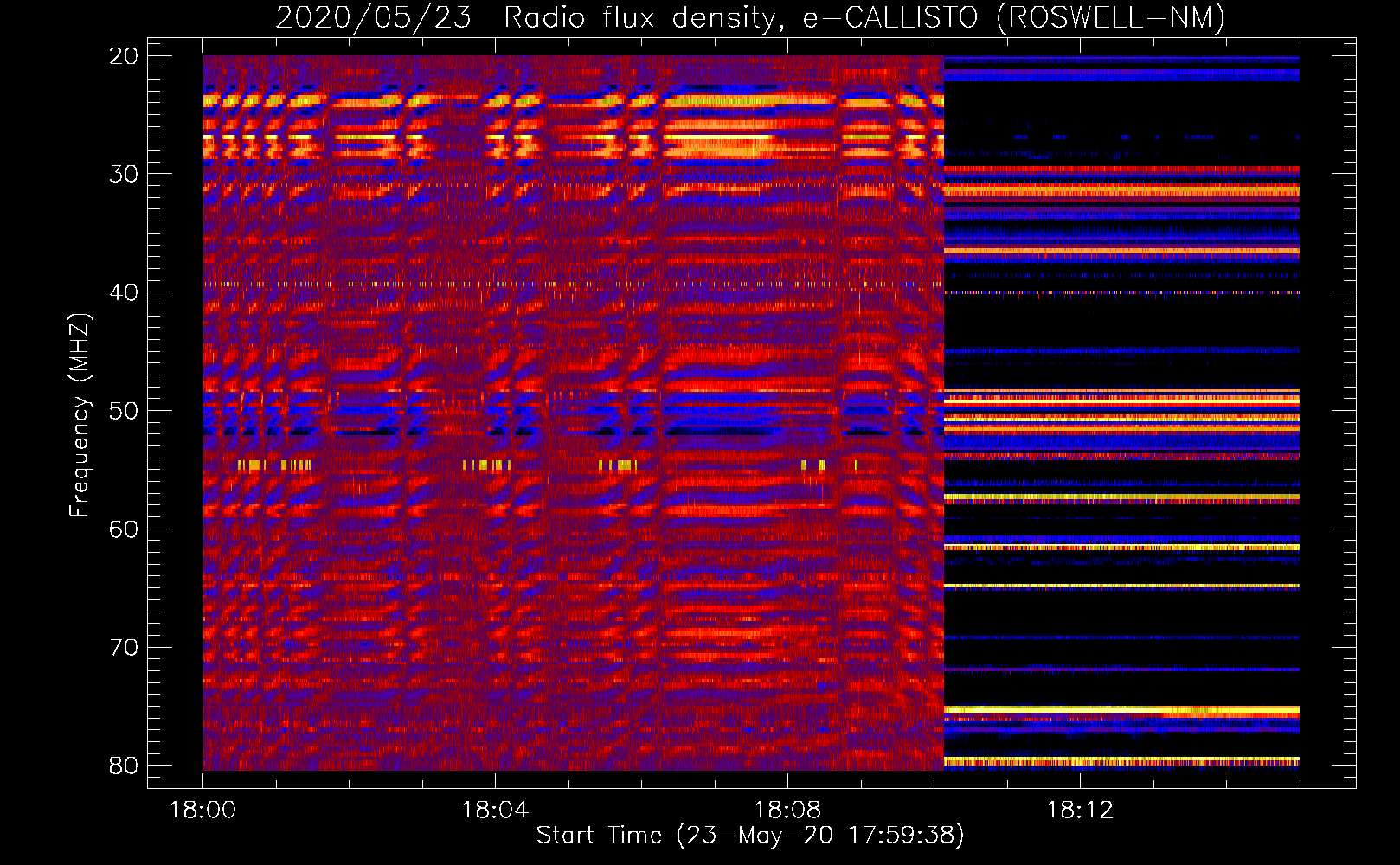The image size is (1400, 865).
Task: Click the 18:04 time tick label
Action: pyautogui.click(x=495, y=811)
